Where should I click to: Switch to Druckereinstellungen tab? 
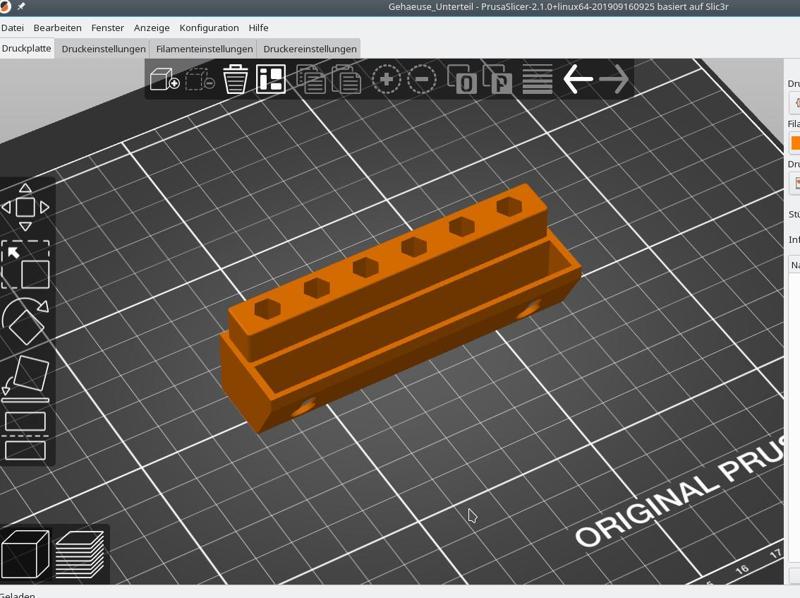click(x=310, y=49)
